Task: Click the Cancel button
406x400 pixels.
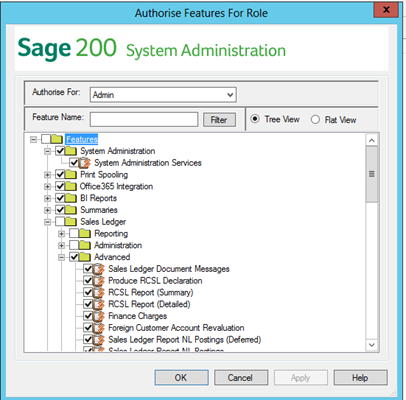Action: pos(241,378)
